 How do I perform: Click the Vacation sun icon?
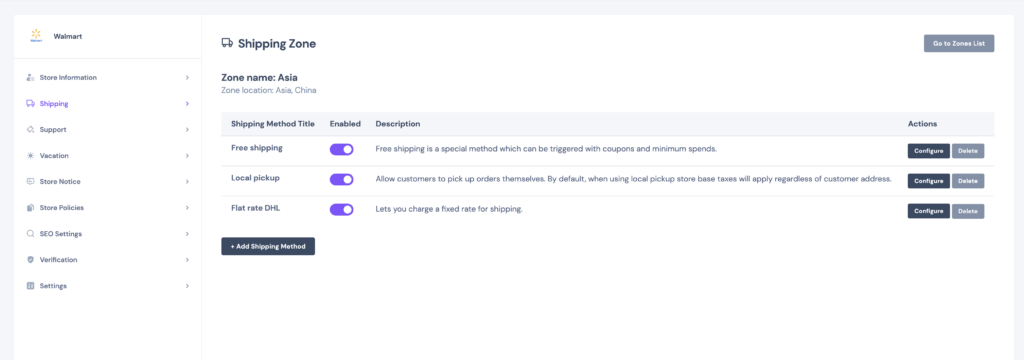[30, 155]
